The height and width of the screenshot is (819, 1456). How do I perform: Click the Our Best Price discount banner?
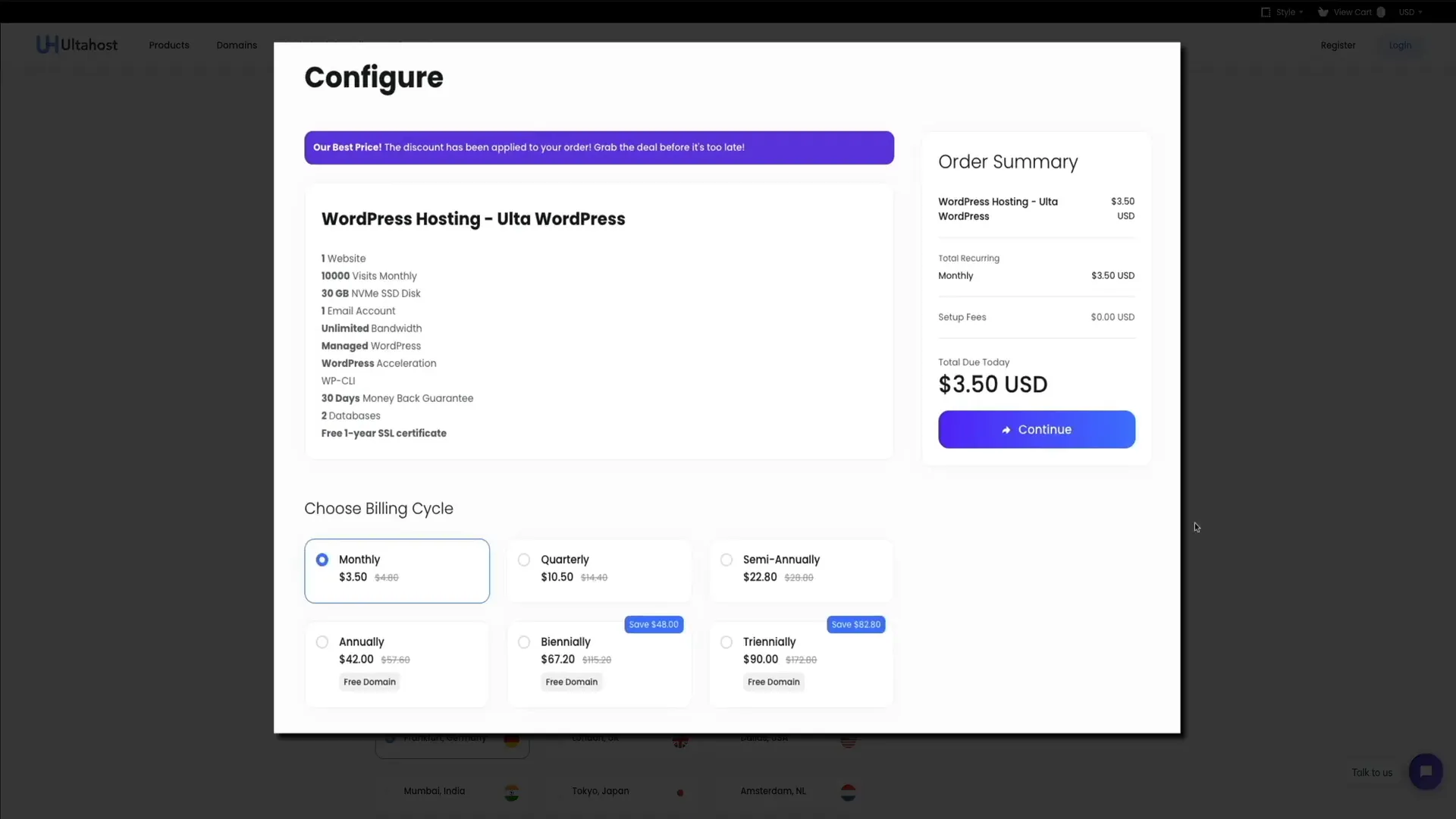click(599, 148)
